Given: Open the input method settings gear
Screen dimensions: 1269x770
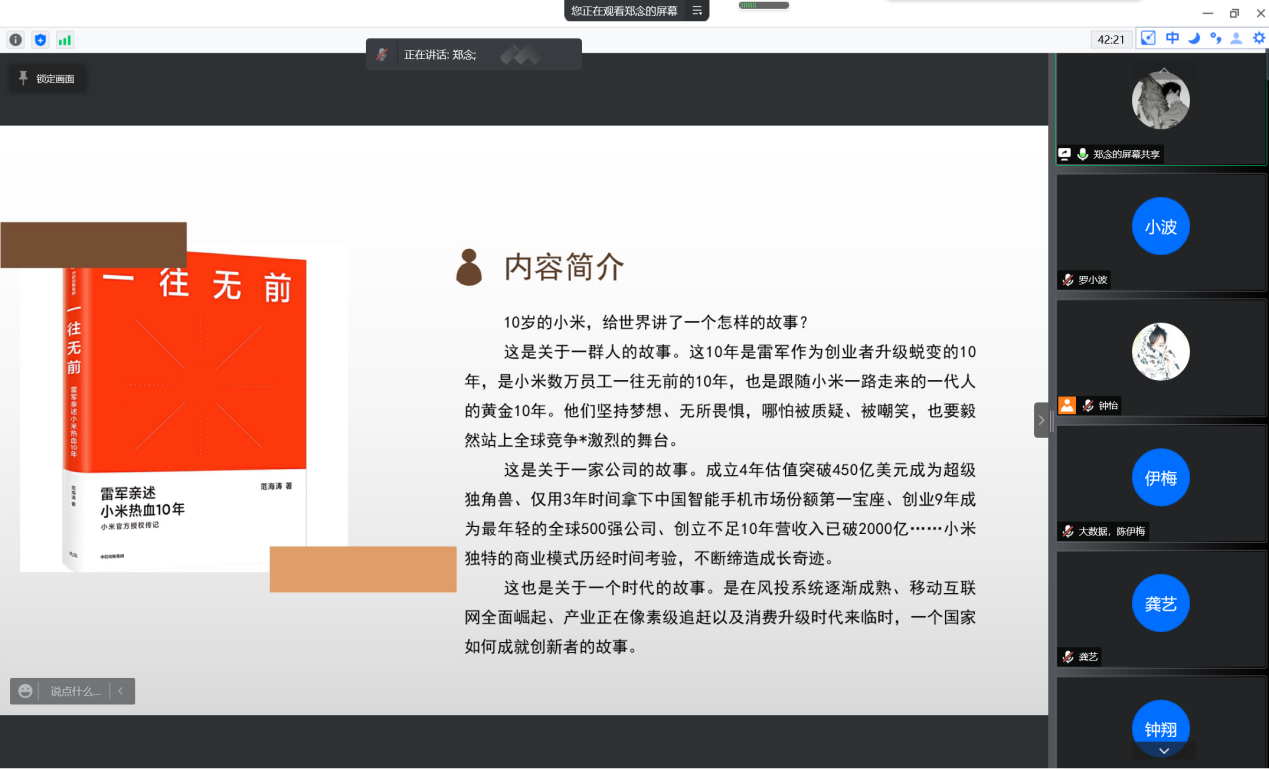Looking at the screenshot, I should [x=1259, y=38].
